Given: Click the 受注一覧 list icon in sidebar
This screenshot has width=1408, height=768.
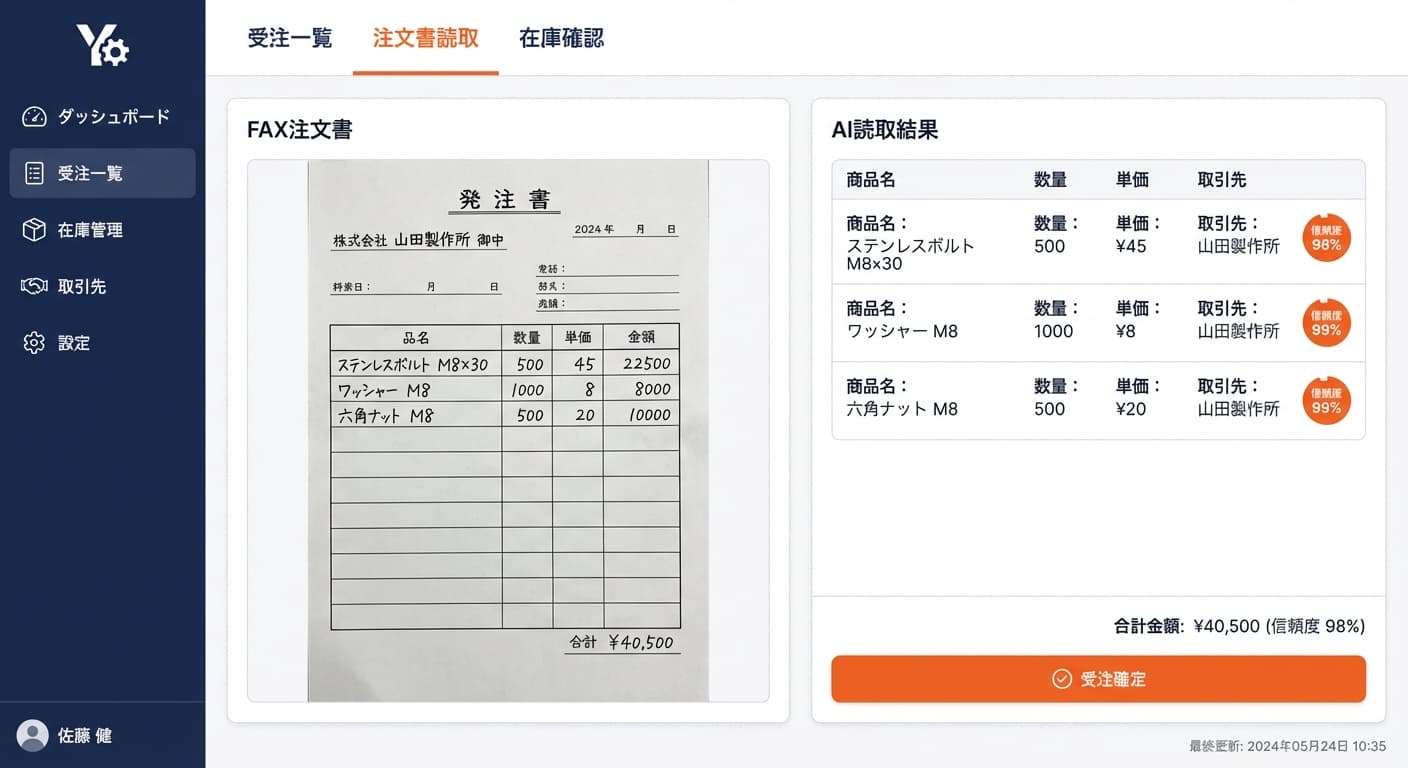Looking at the screenshot, I should click(34, 173).
